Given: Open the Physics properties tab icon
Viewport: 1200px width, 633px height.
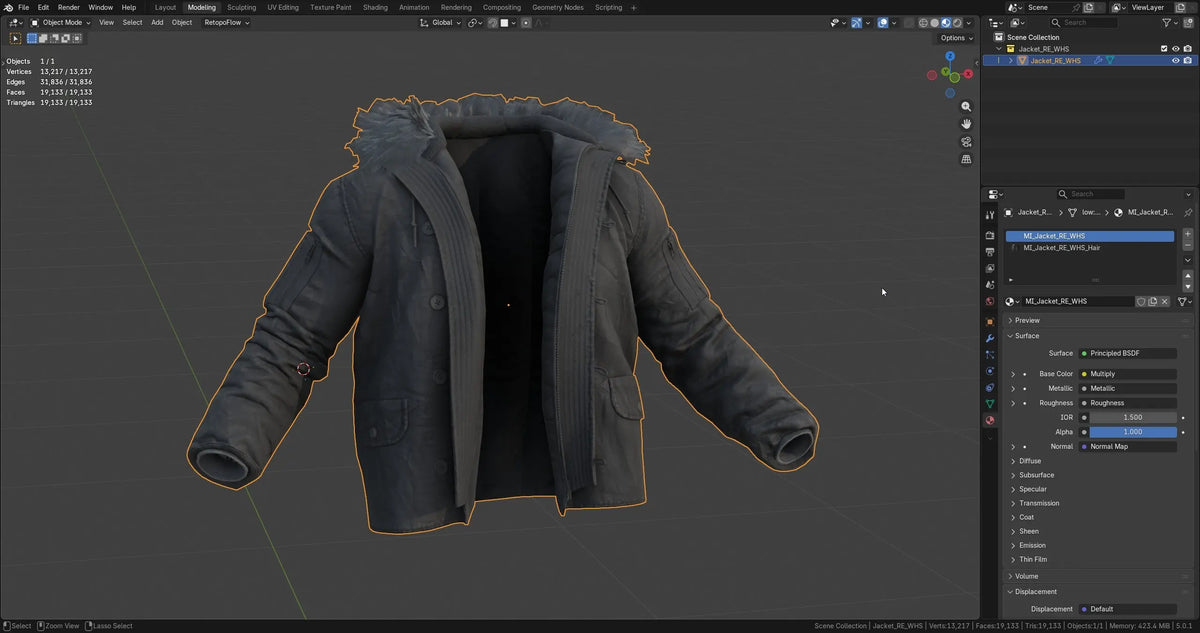Looking at the screenshot, I should pos(990,371).
